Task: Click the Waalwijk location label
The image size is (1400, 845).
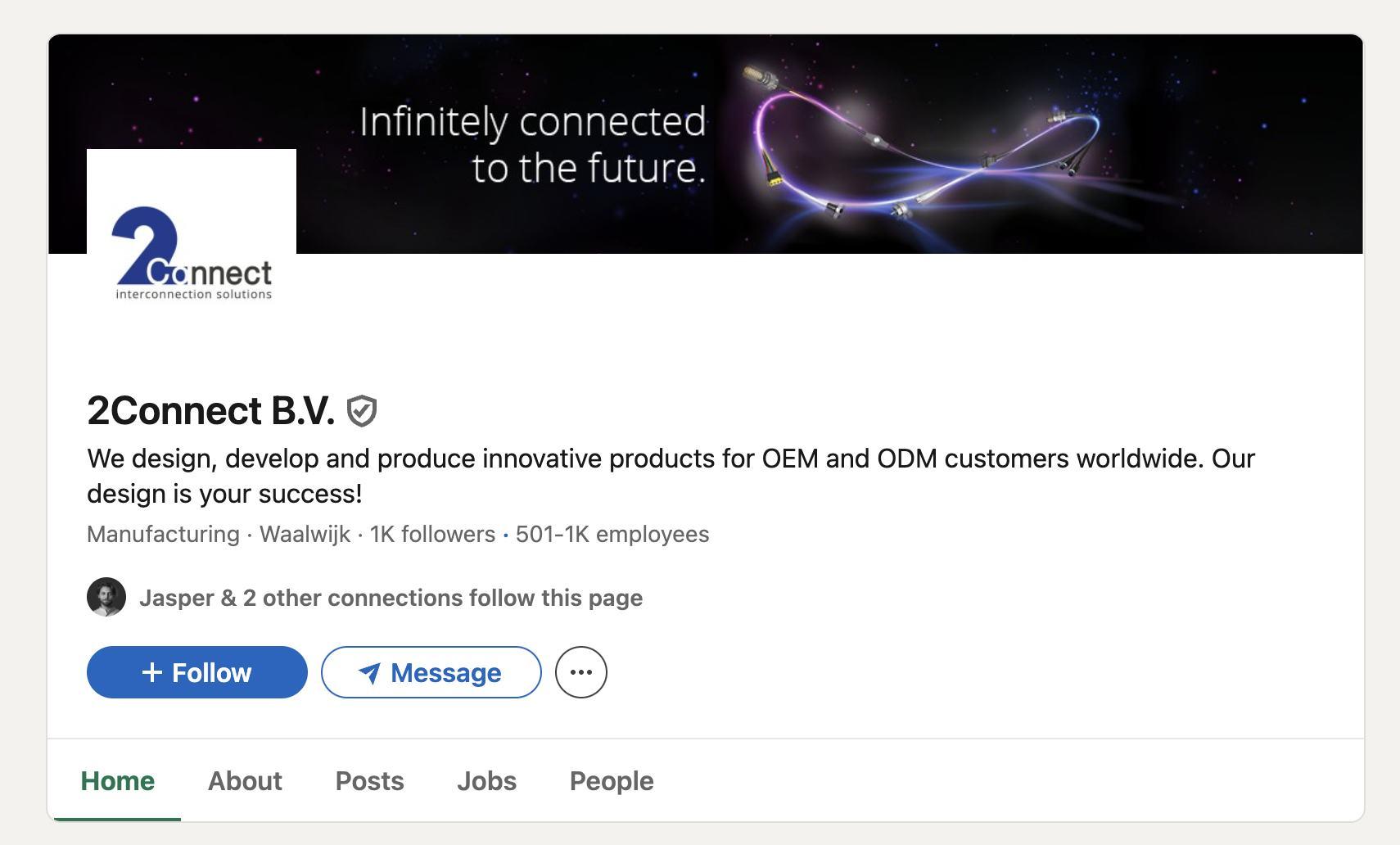Action: click(305, 534)
